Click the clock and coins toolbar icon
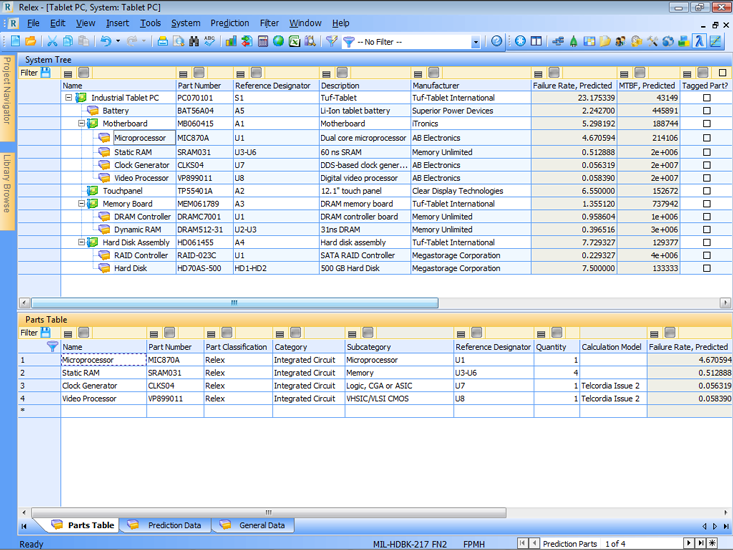 [636, 41]
